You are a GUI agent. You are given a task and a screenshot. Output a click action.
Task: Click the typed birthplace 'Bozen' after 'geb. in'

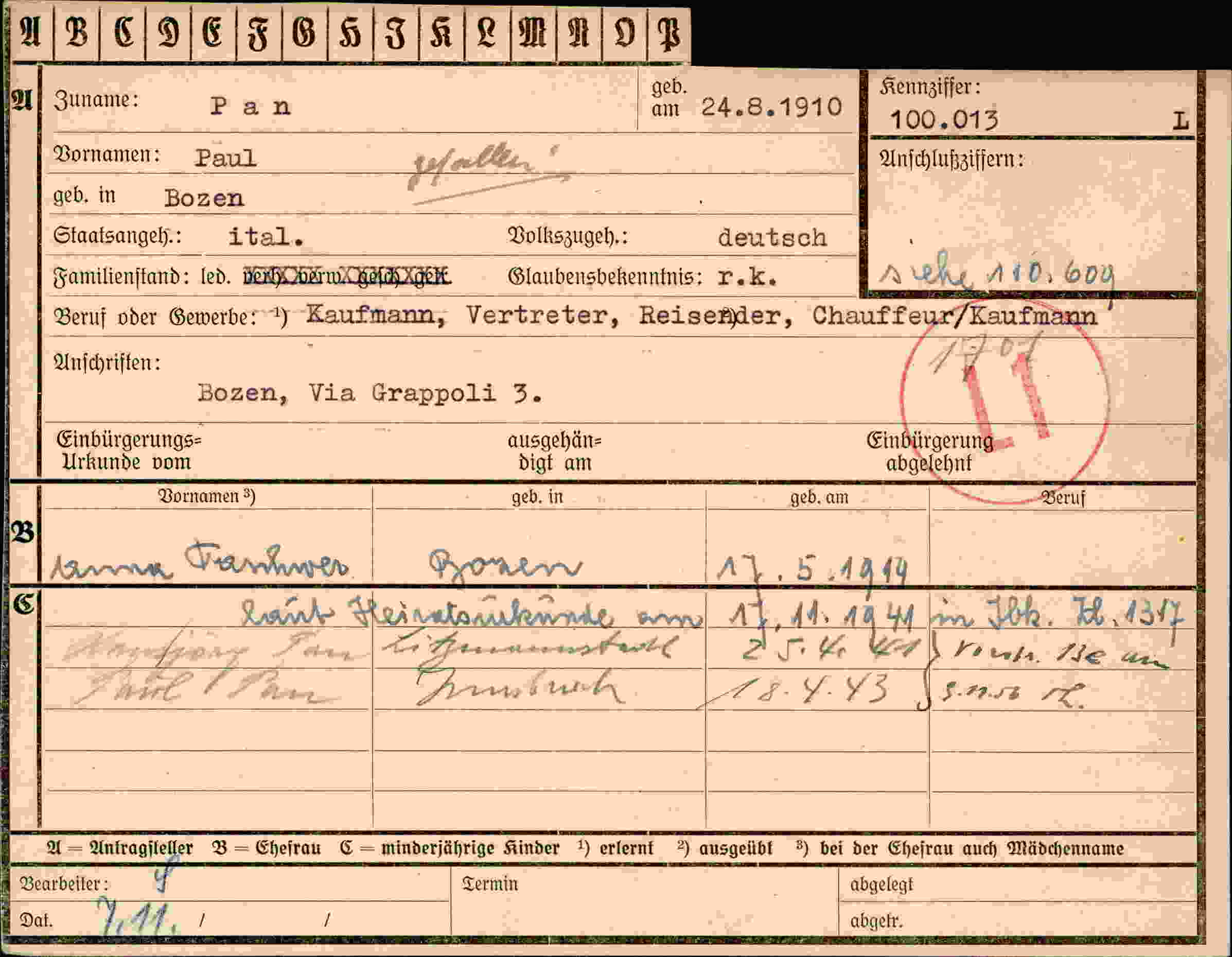(x=204, y=198)
